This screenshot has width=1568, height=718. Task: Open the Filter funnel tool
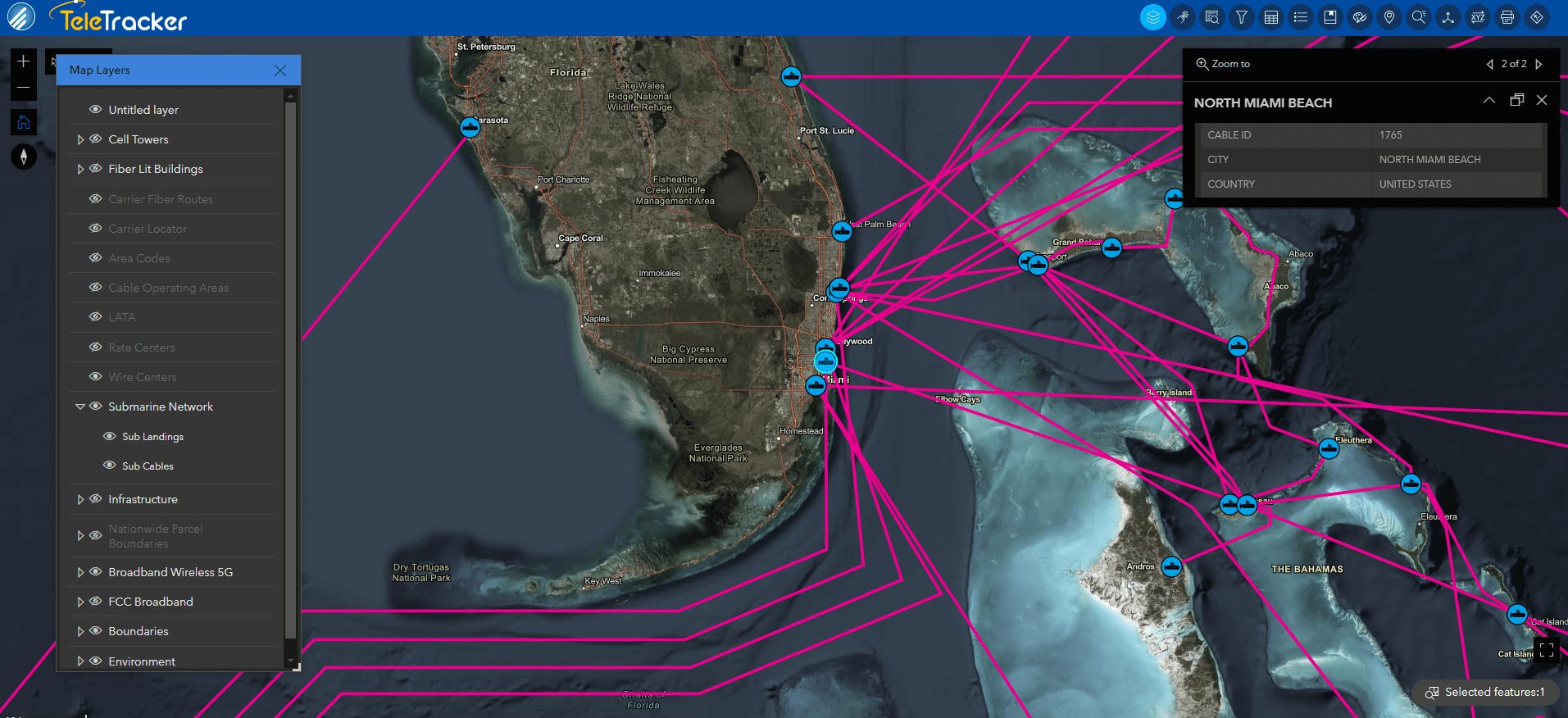pyautogui.click(x=1242, y=17)
